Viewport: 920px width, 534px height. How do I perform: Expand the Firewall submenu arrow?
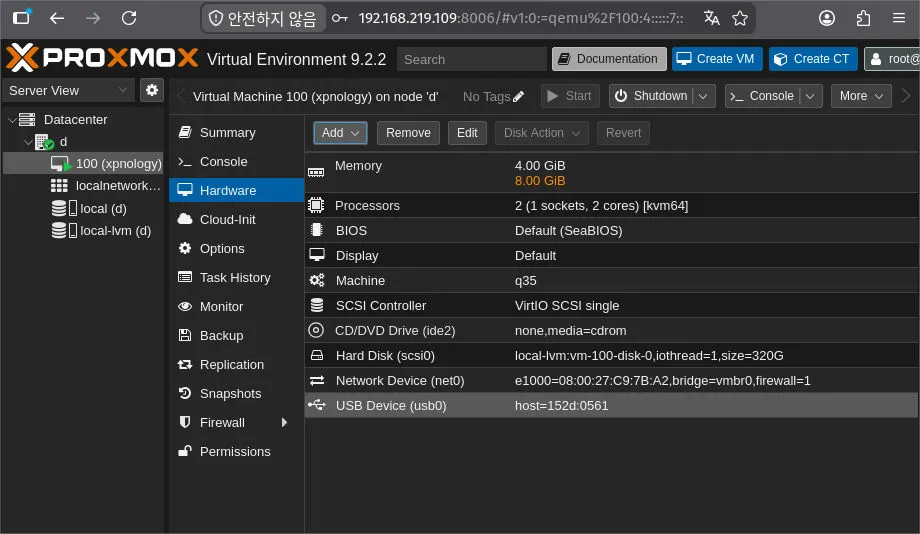(285, 423)
